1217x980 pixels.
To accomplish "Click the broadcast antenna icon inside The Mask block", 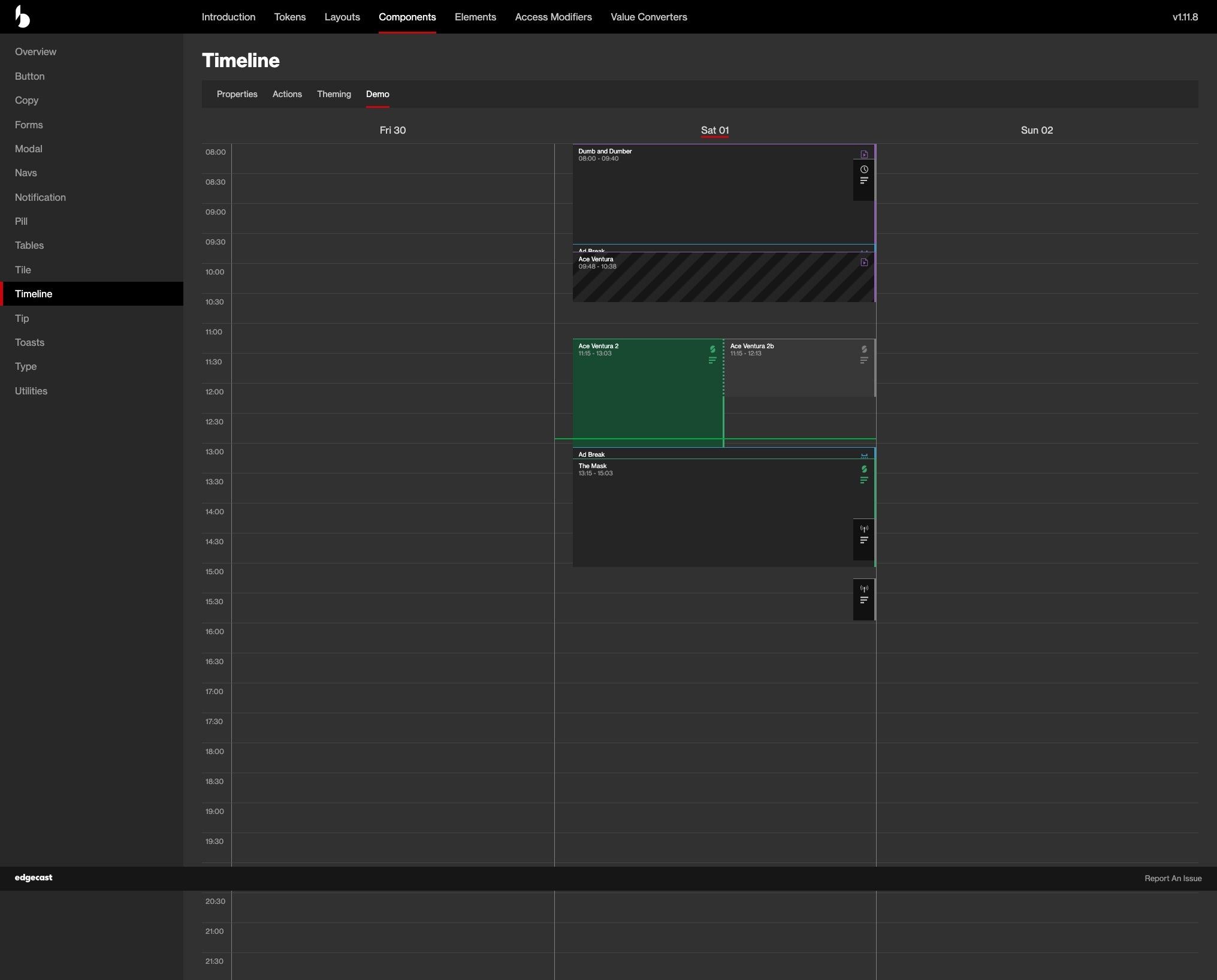I will point(864,529).
